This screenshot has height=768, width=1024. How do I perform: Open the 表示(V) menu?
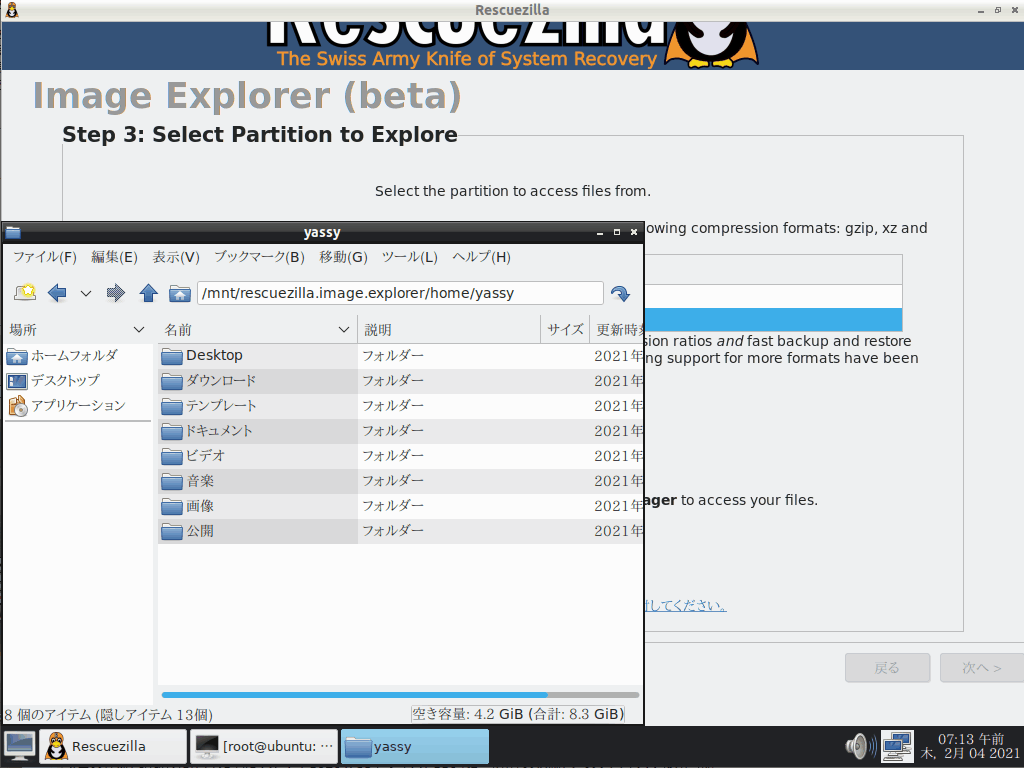coord(176,257)
